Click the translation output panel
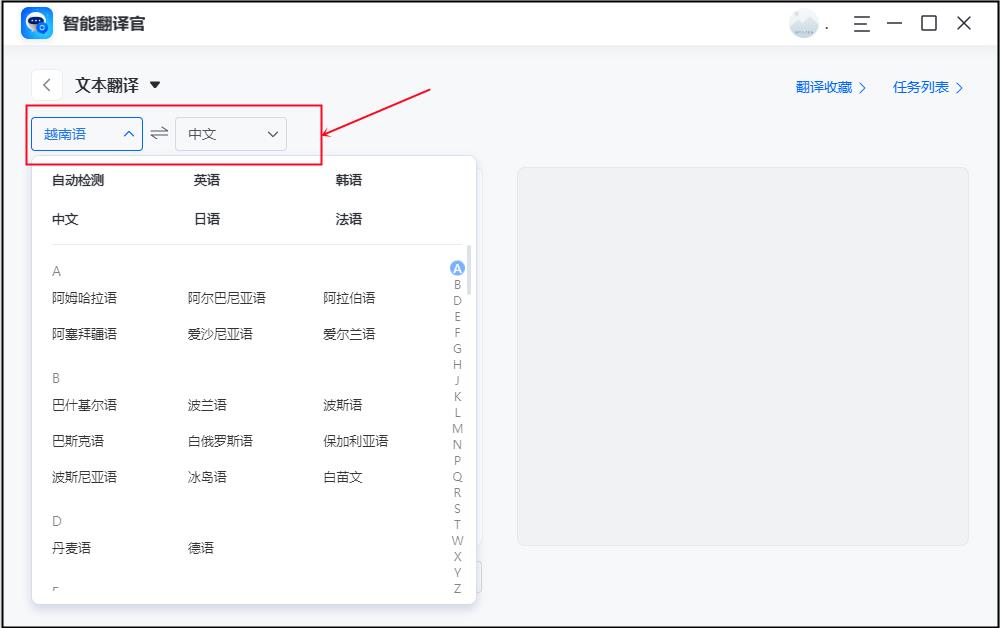The height and width of the screenshot is (628, 1000). click(x=742, y=356)
